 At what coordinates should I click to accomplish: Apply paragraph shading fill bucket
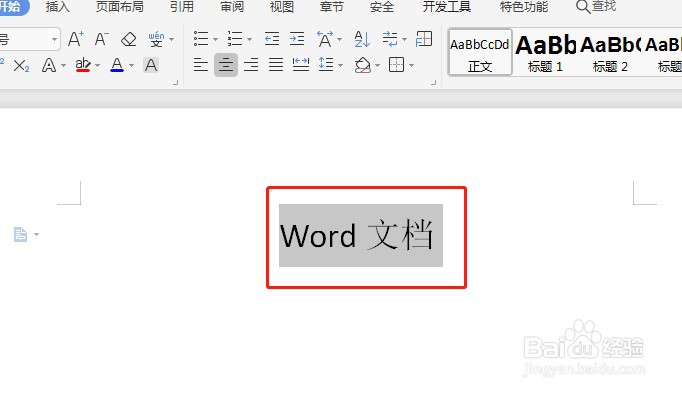pyautogui.click(x=362, y=65)
